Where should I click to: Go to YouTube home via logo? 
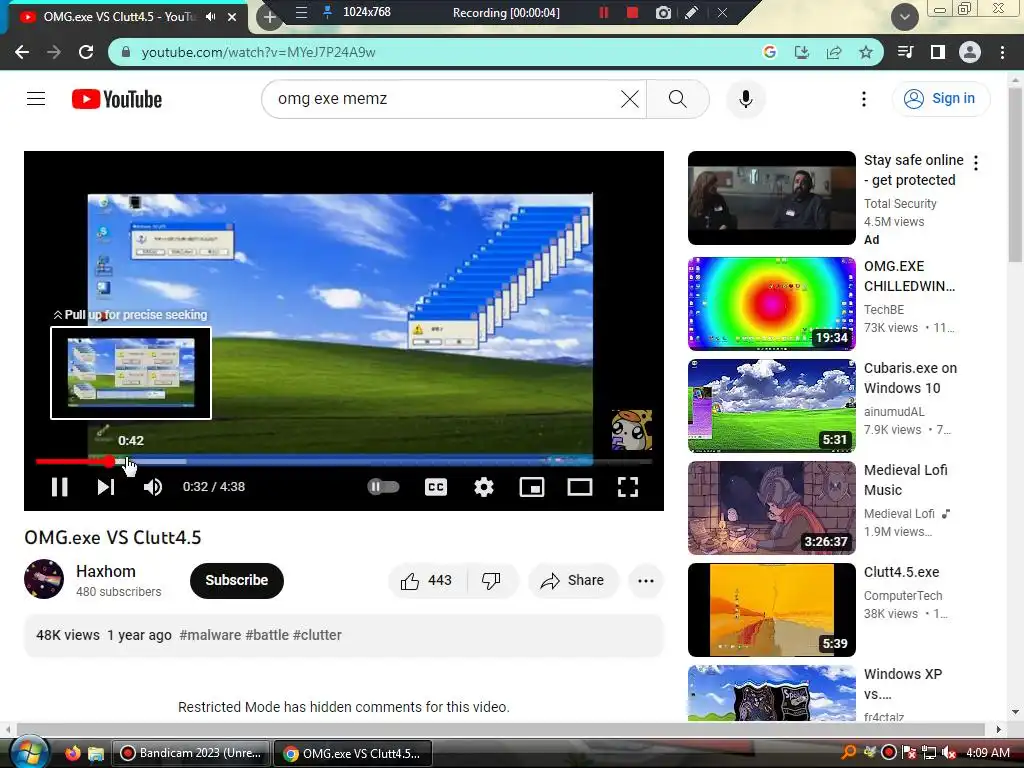coord(117,99)
